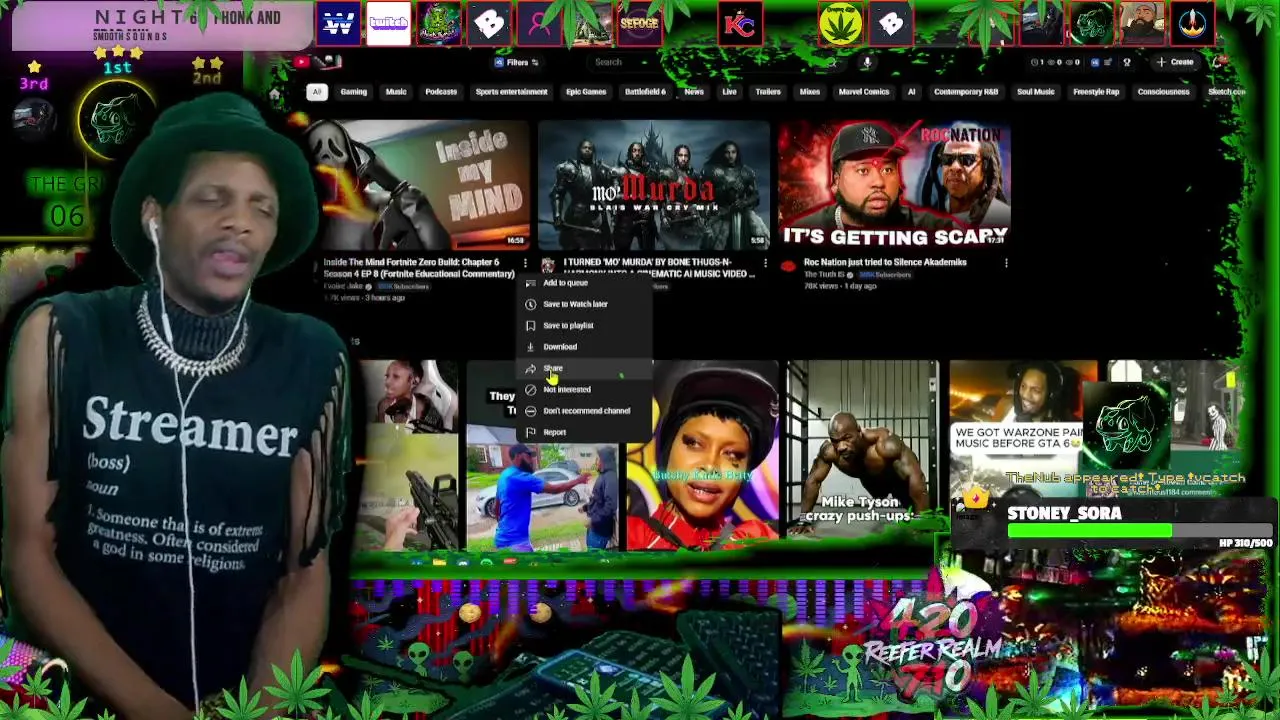The width and height of the screenshot is (1280, 720).
Task: Click the search magnifier icon
Action: pos(831,62)
